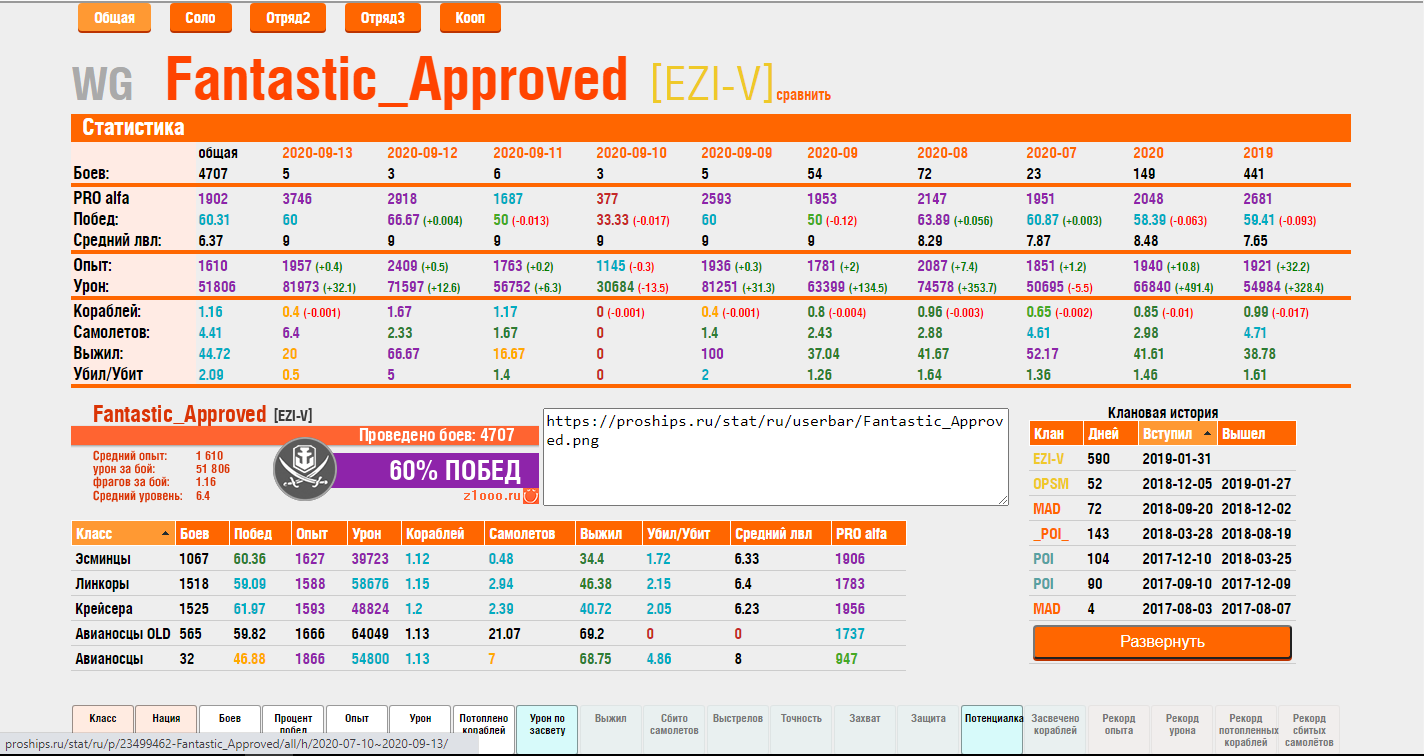Viewport: 1424px width, 756px height.
Task: Click inside the userbar URL text area
Action: click(775, 455)
